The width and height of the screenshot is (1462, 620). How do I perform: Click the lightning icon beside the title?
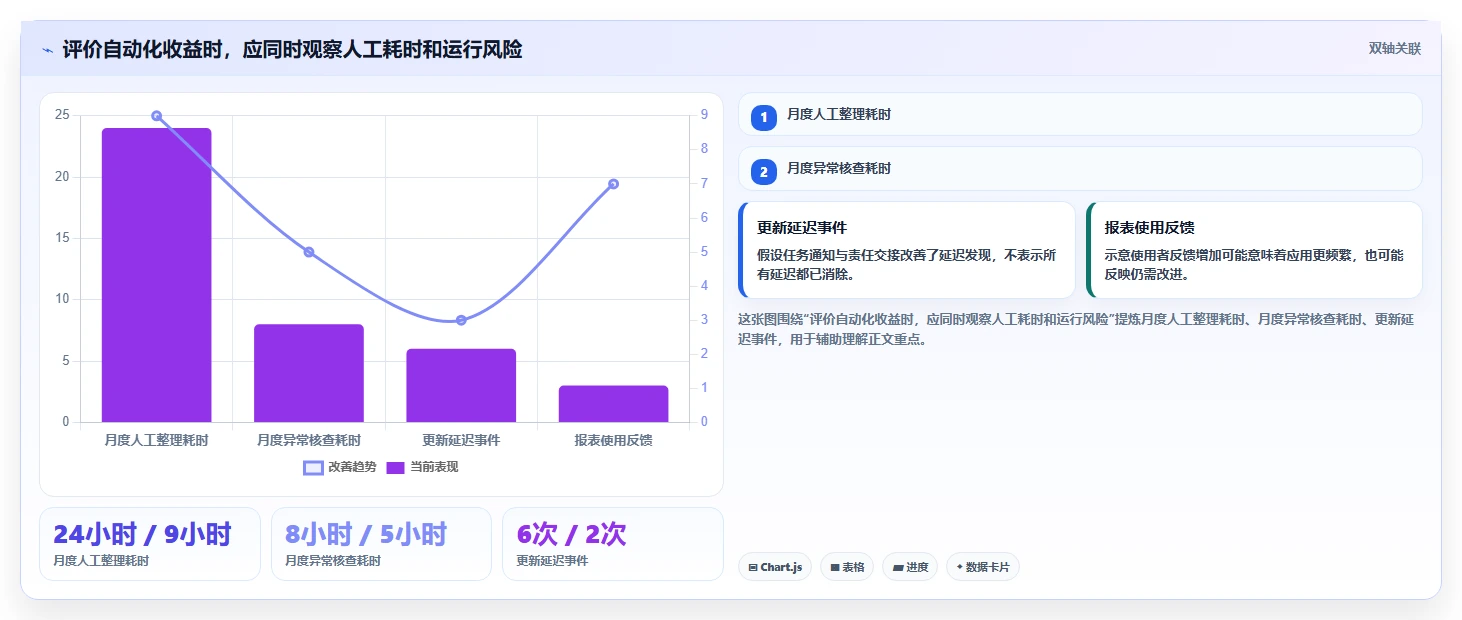pos(48,50)
